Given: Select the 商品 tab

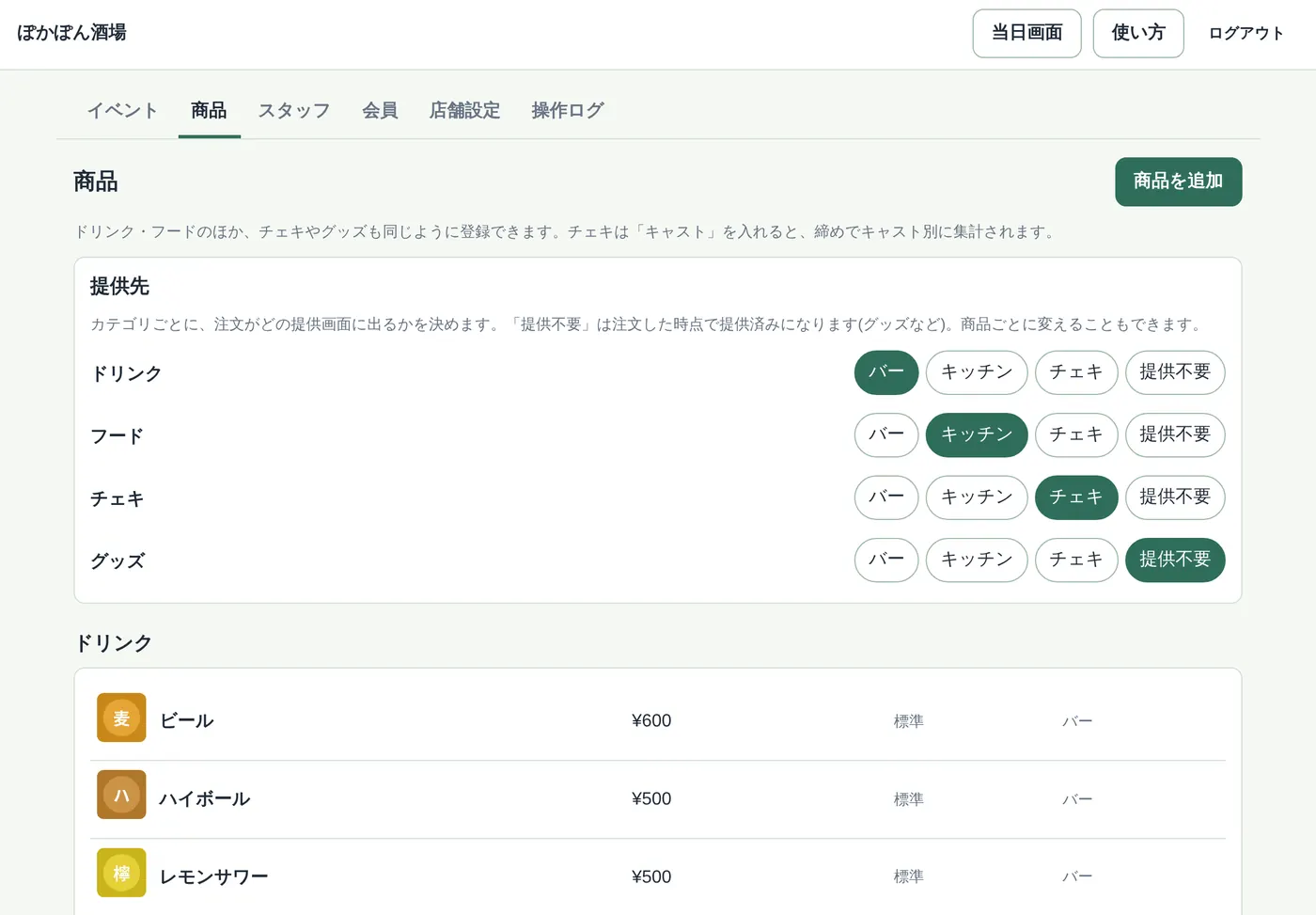Looking at the screenshot, I should click(x=209, y=111).
